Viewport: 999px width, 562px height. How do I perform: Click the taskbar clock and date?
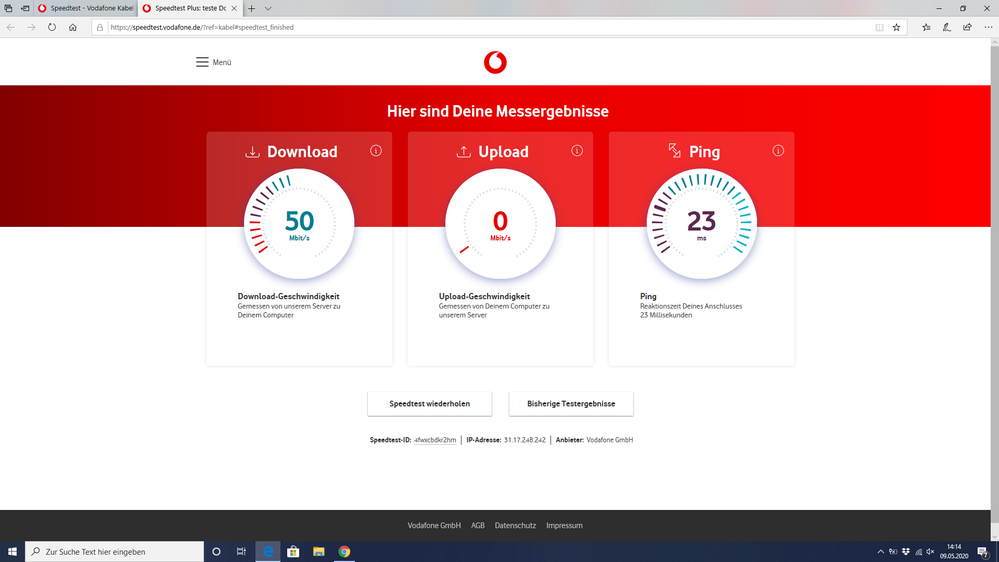(x=954, y=552)
